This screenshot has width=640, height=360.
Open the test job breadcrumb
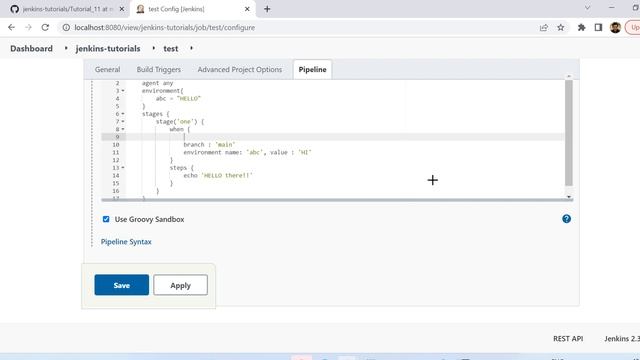click(x=171, y=48)
